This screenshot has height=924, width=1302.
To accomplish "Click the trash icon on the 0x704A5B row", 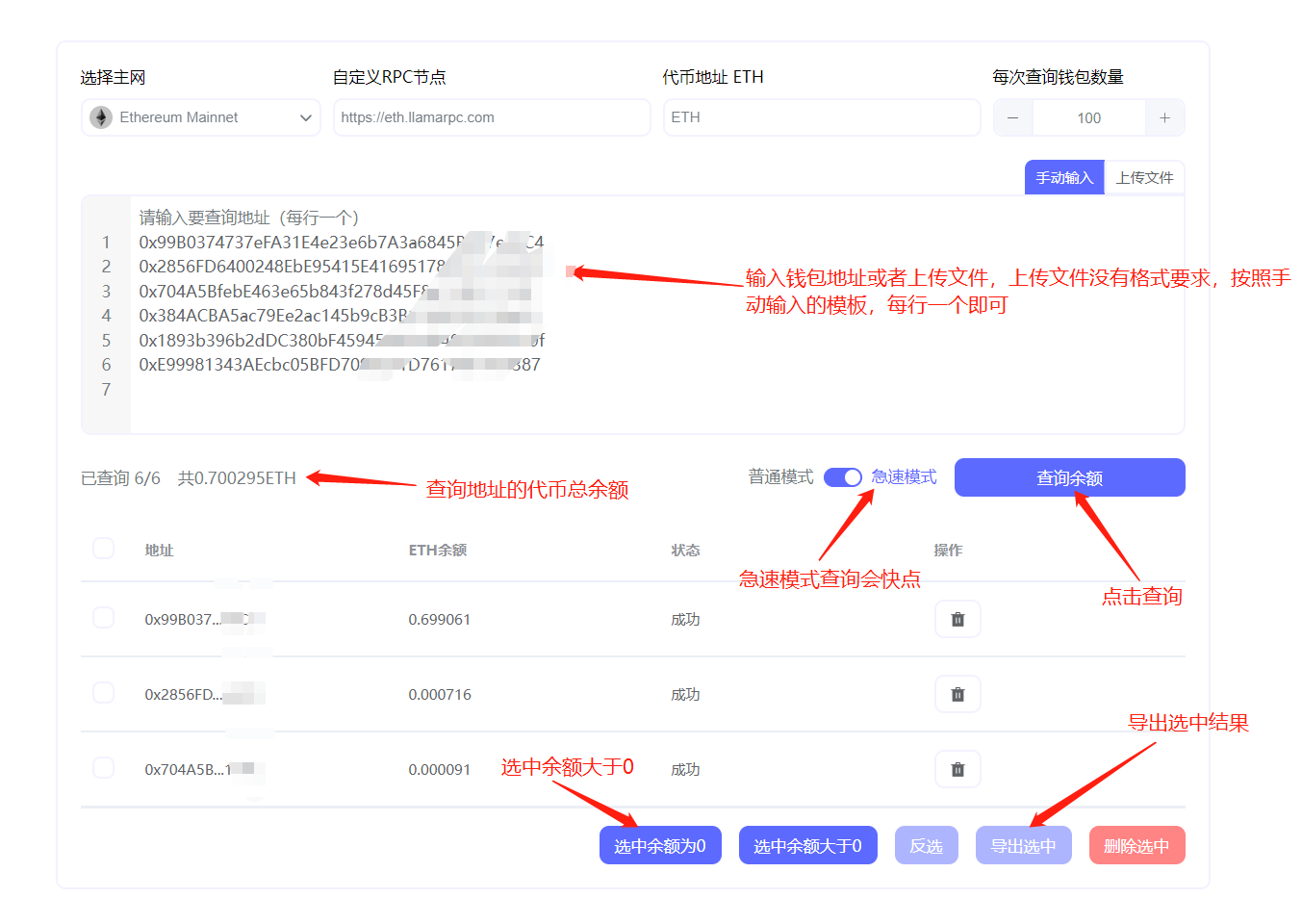I will 957,769.
